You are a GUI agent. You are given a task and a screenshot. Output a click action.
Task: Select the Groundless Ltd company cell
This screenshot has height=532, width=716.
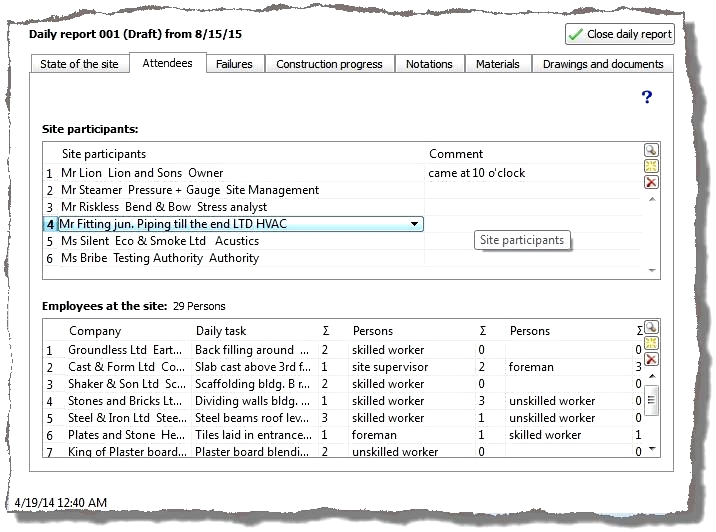[125, 350]
